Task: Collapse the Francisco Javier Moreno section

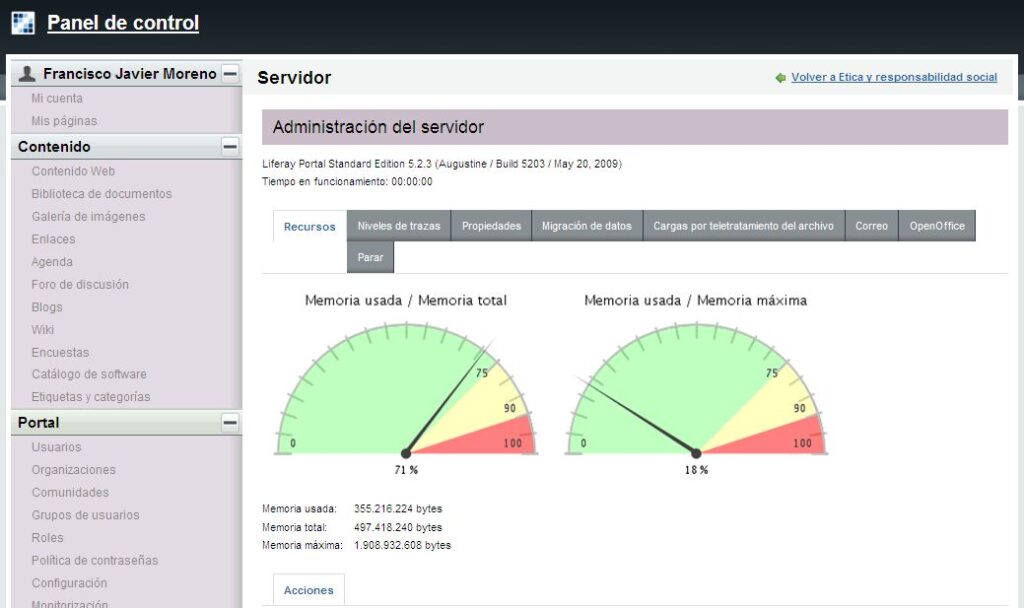Action: 230,74
